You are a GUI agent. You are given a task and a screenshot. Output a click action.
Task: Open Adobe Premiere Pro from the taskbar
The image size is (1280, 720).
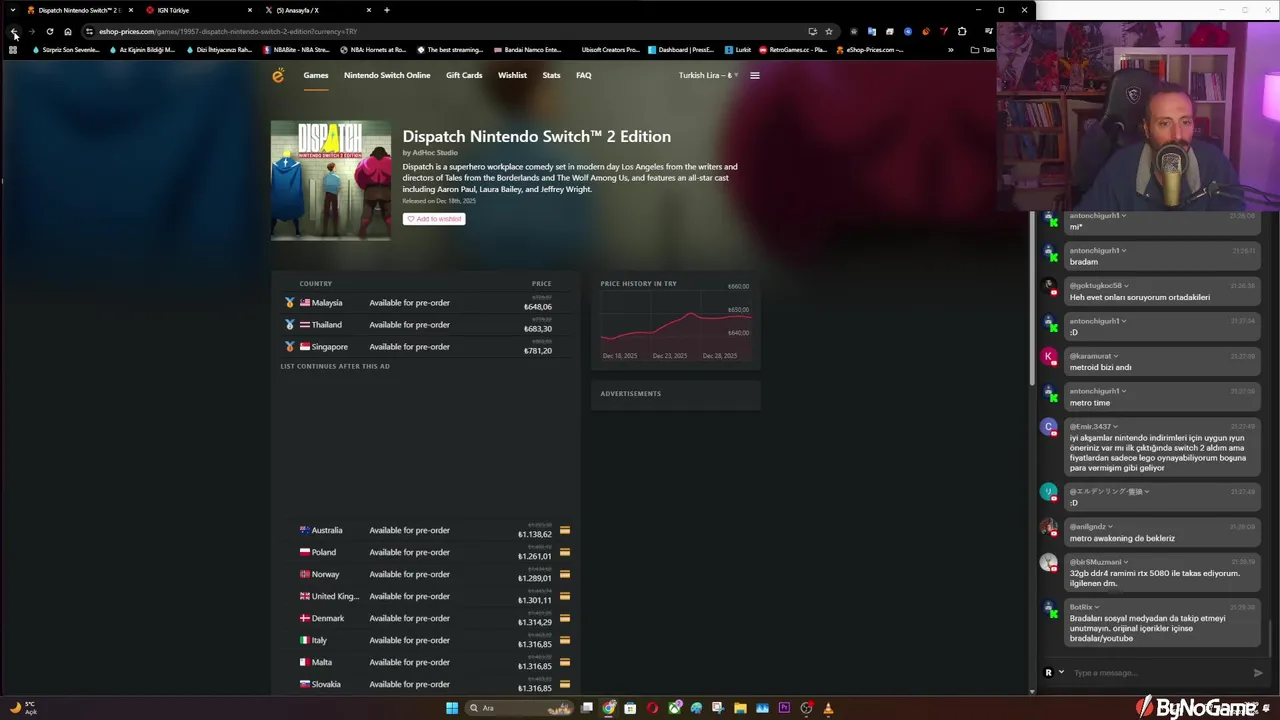tap(784, 708)
